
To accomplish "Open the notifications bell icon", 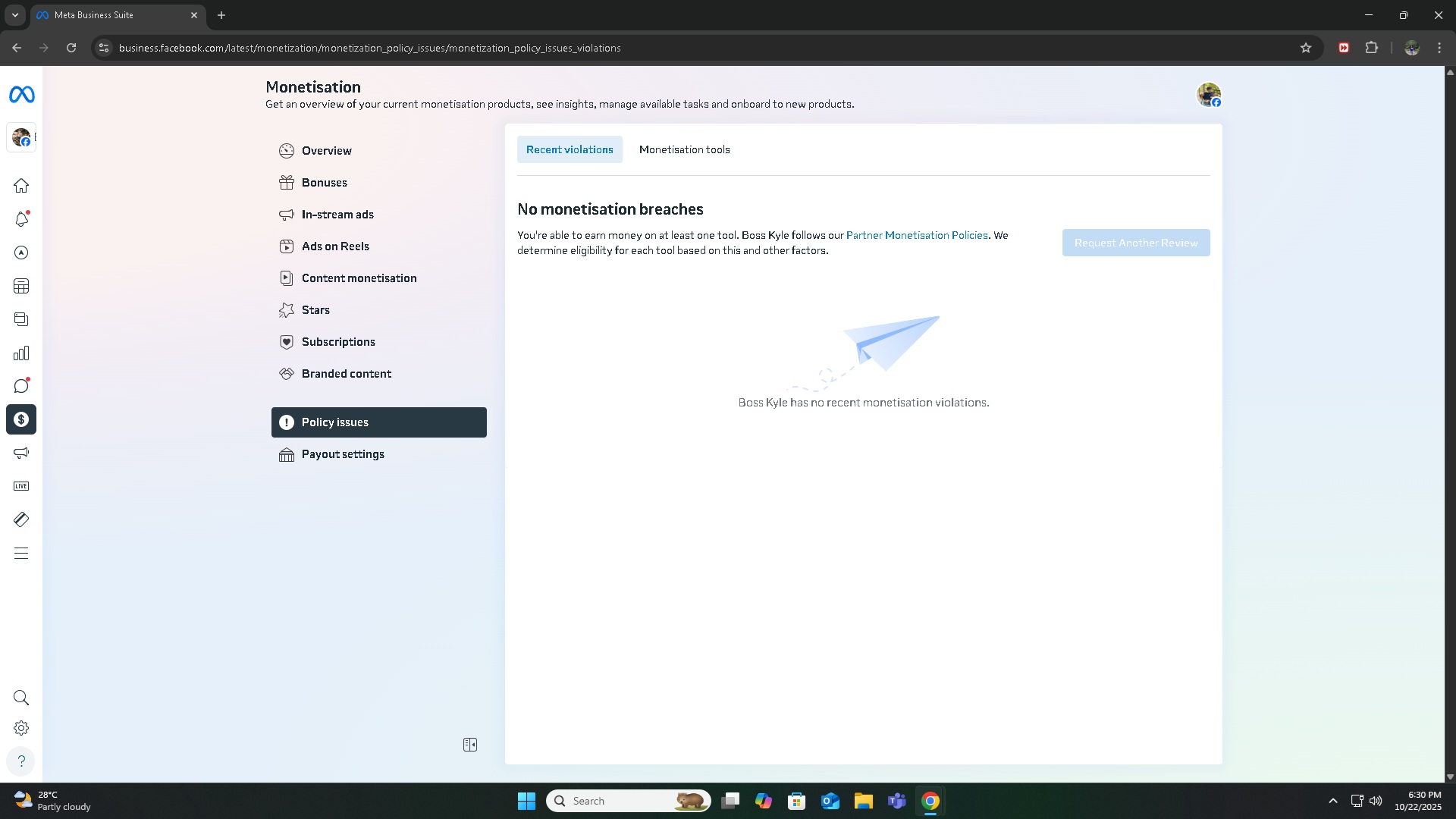I will tap(21, 219).
